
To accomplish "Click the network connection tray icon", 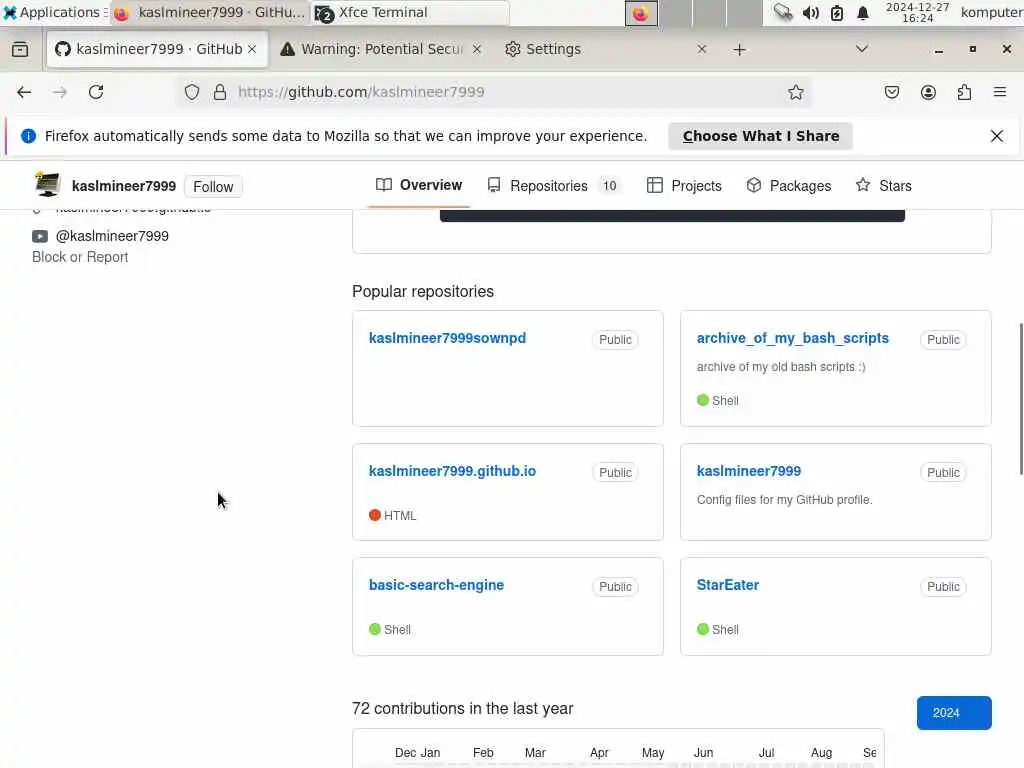I will [782, 12].
